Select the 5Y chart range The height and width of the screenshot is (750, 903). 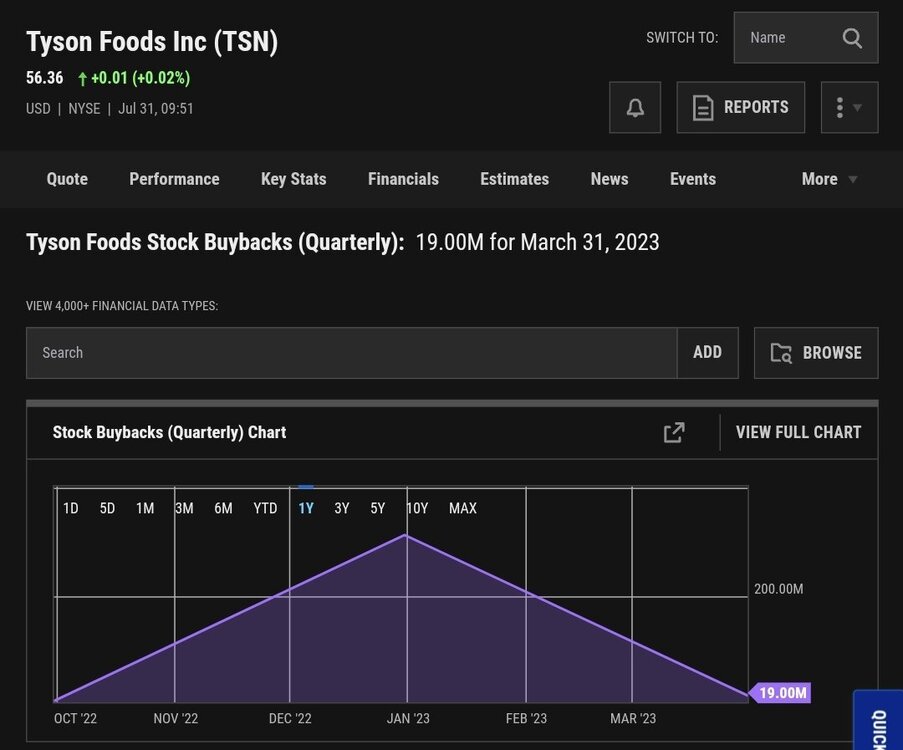point(377,508)
